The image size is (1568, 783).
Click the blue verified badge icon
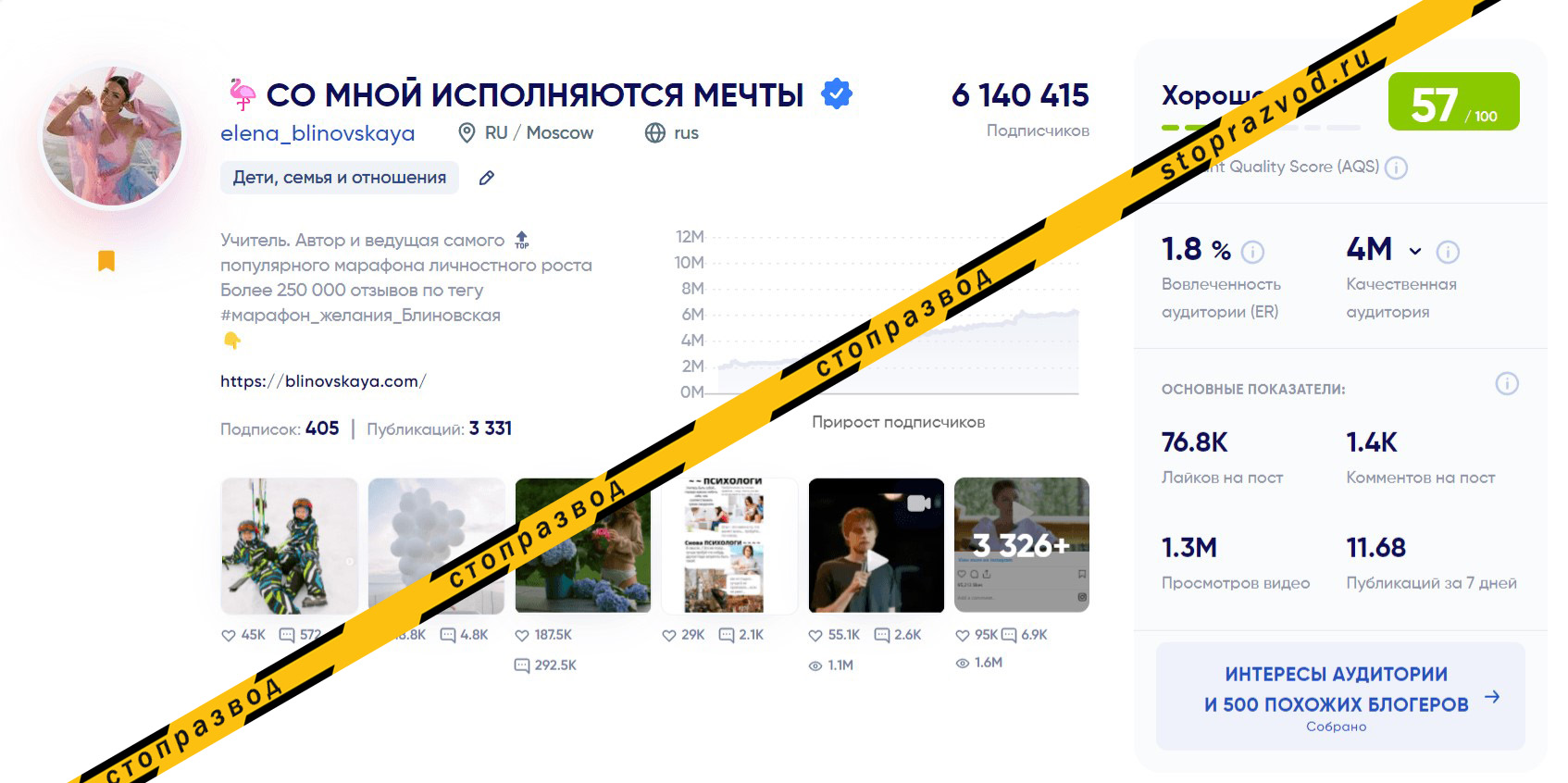coord(837,93)
